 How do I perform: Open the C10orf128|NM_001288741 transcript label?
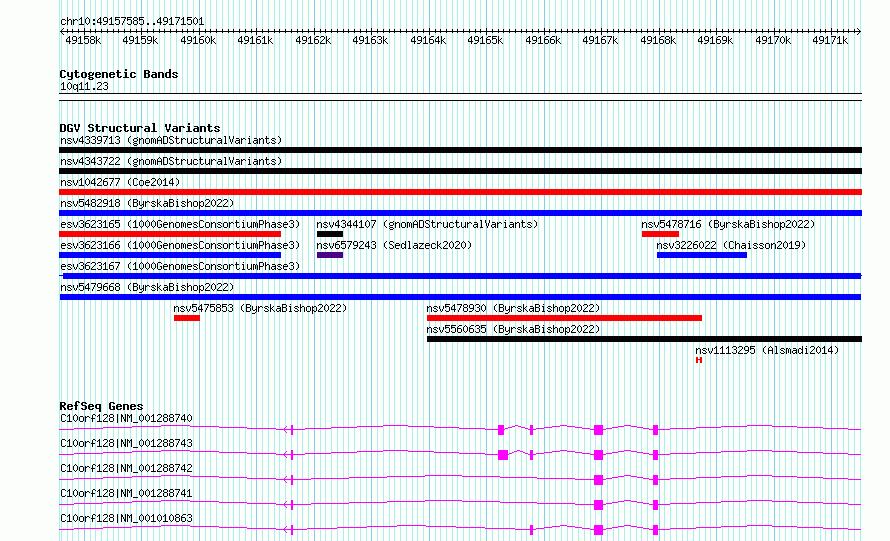point(126,493)
